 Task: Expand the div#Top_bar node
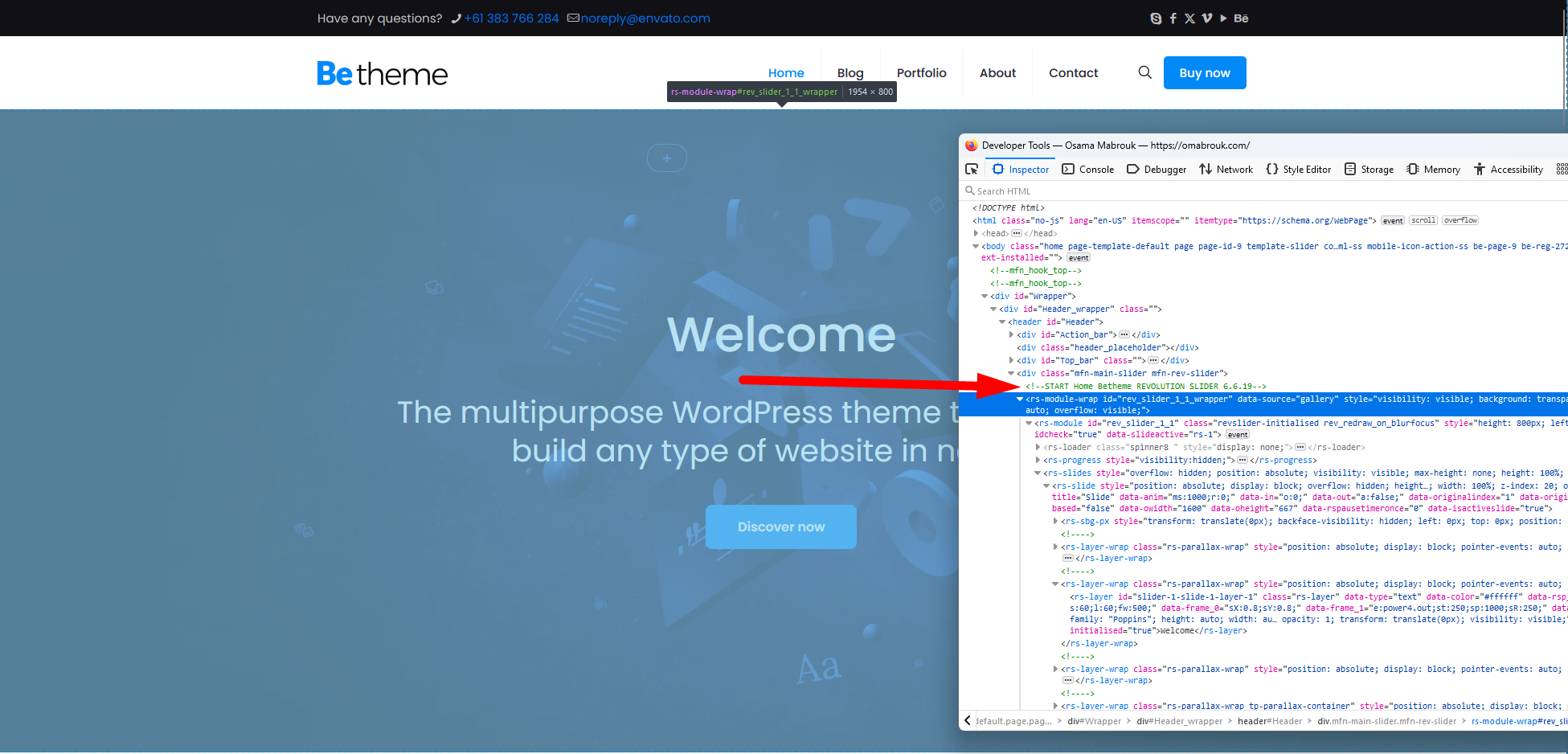(x=1011, y=360)
